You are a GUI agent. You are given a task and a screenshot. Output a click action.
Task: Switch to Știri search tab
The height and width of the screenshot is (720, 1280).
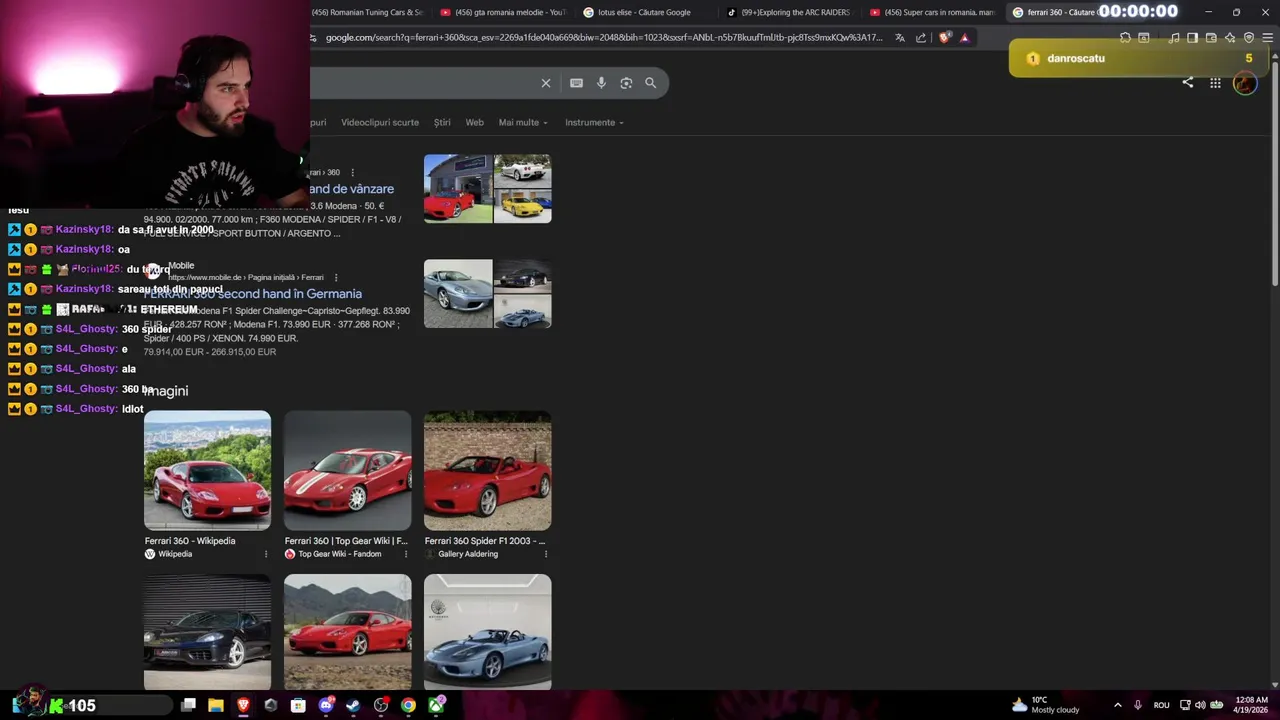[442, 122]
